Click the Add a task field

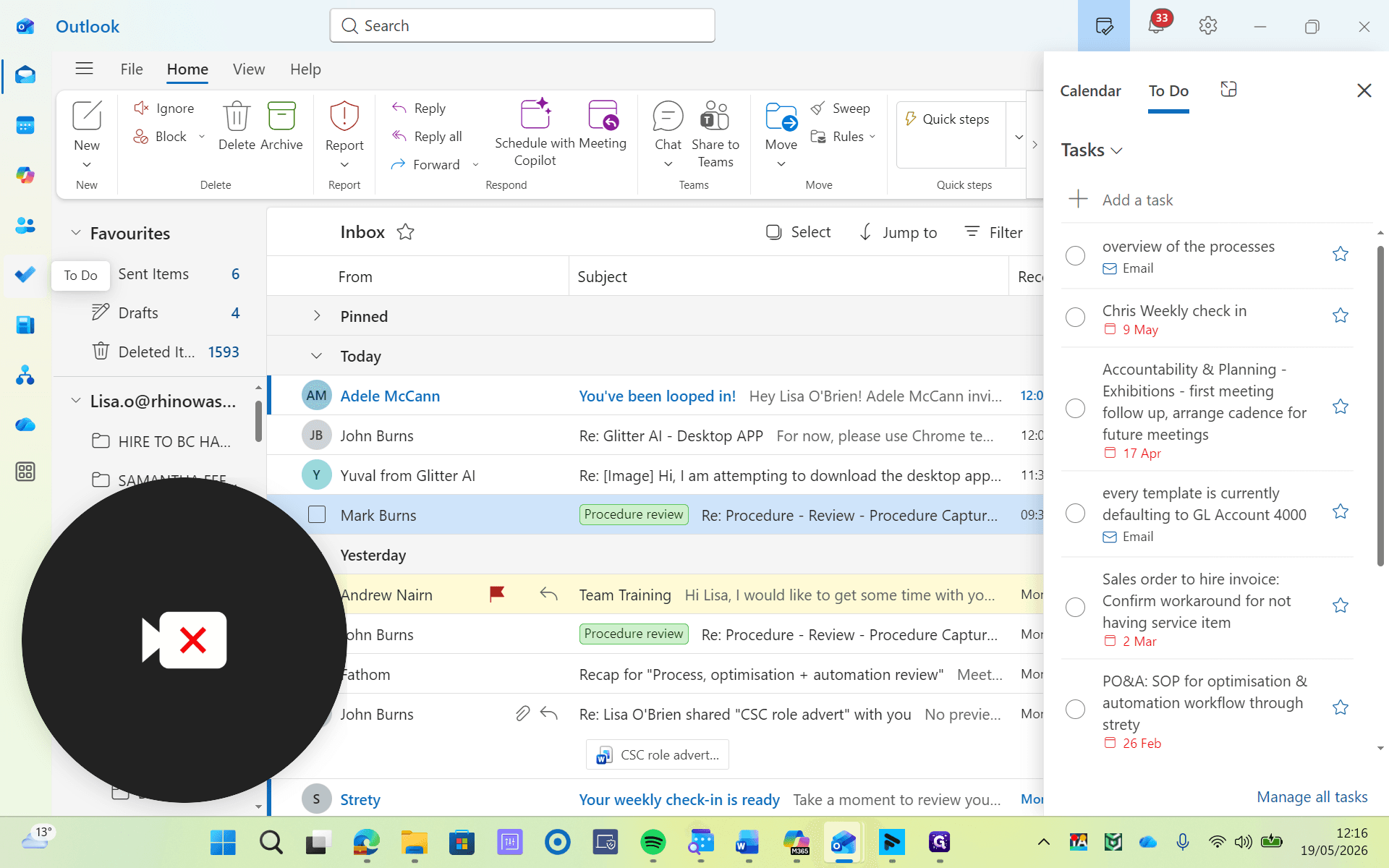point(1215,200)
